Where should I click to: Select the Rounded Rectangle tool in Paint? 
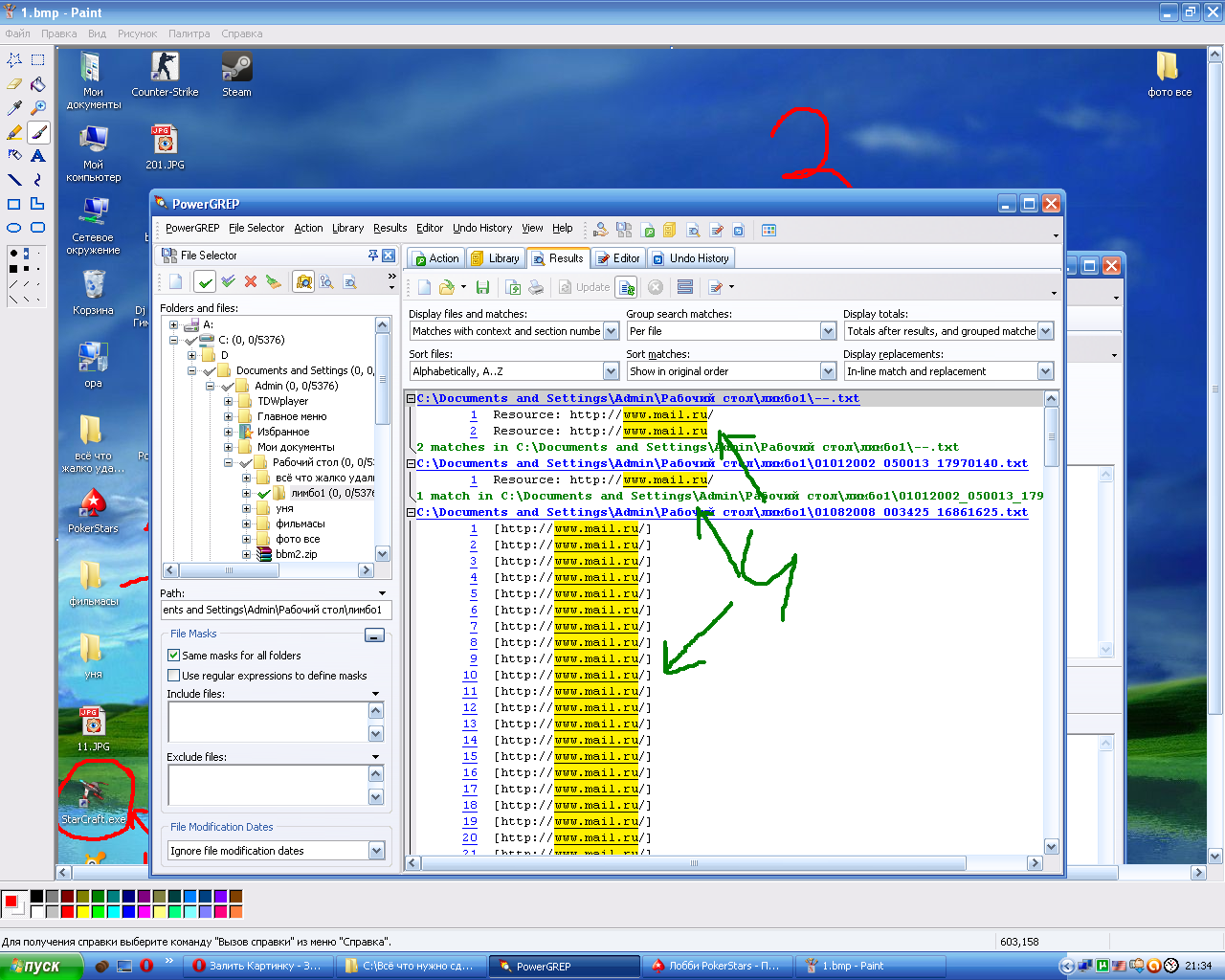click(38, 227)
